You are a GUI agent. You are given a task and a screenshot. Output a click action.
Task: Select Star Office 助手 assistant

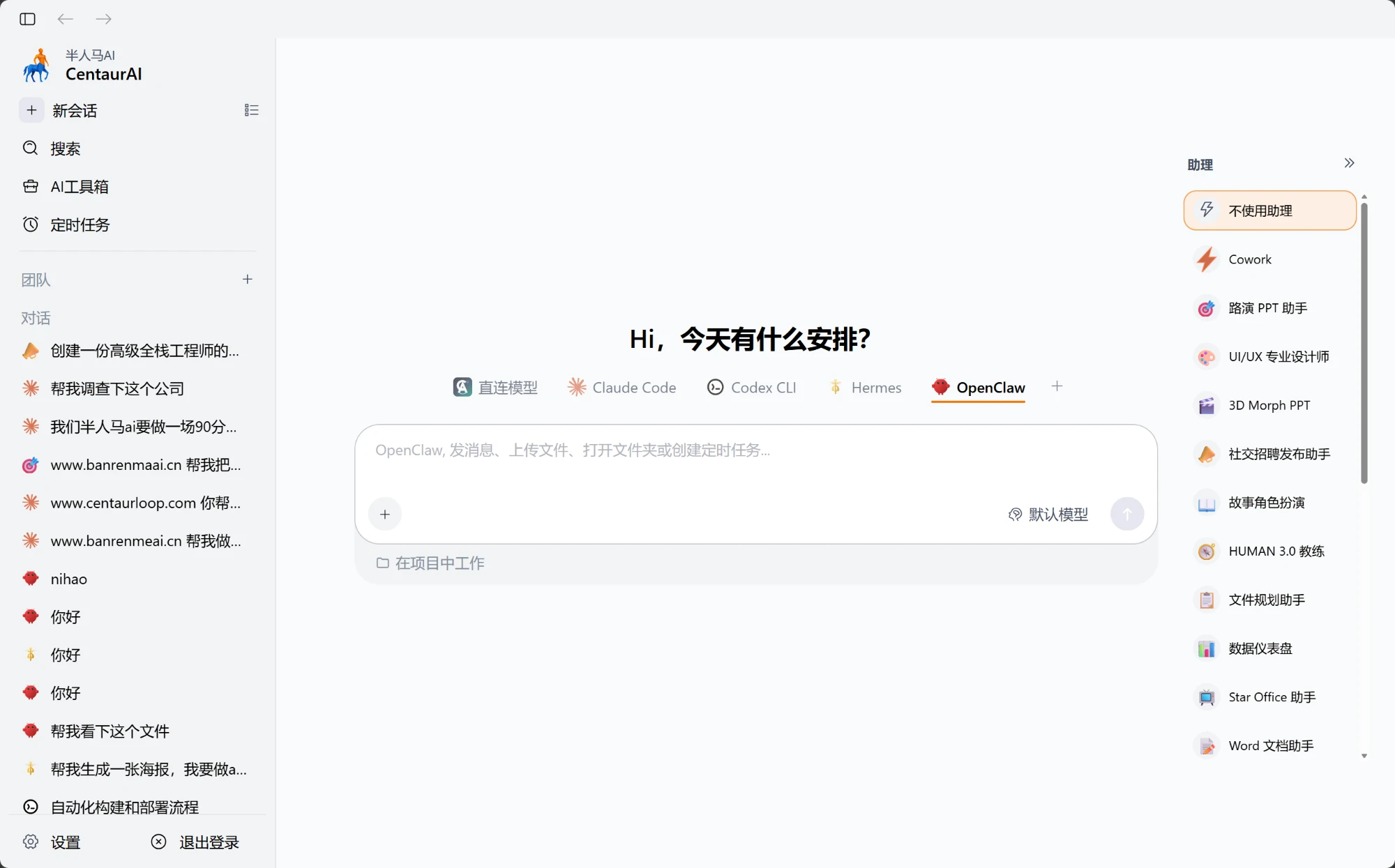pyautogui.click(x=1270, y=697)
